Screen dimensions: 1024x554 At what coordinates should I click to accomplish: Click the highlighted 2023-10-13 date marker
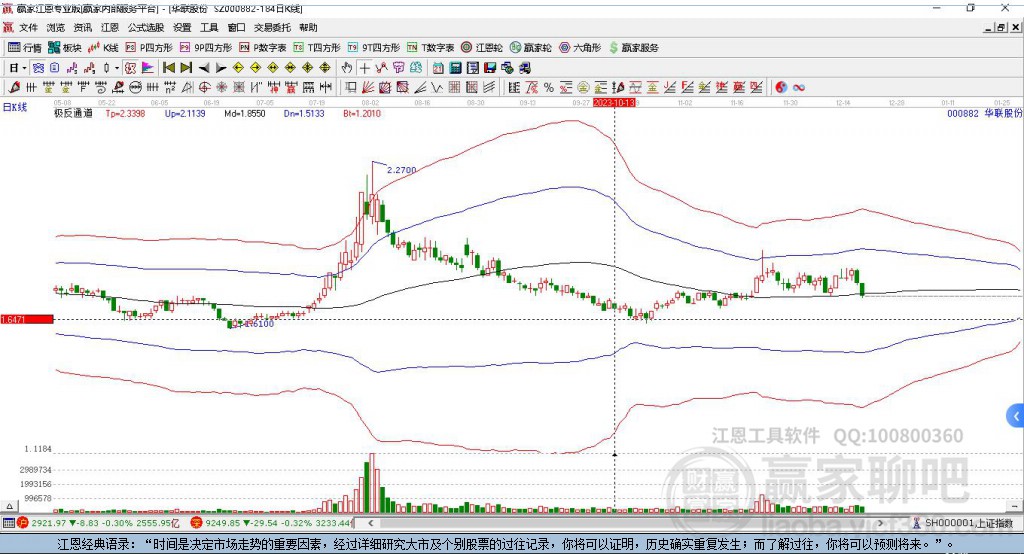tap(614, 103)
